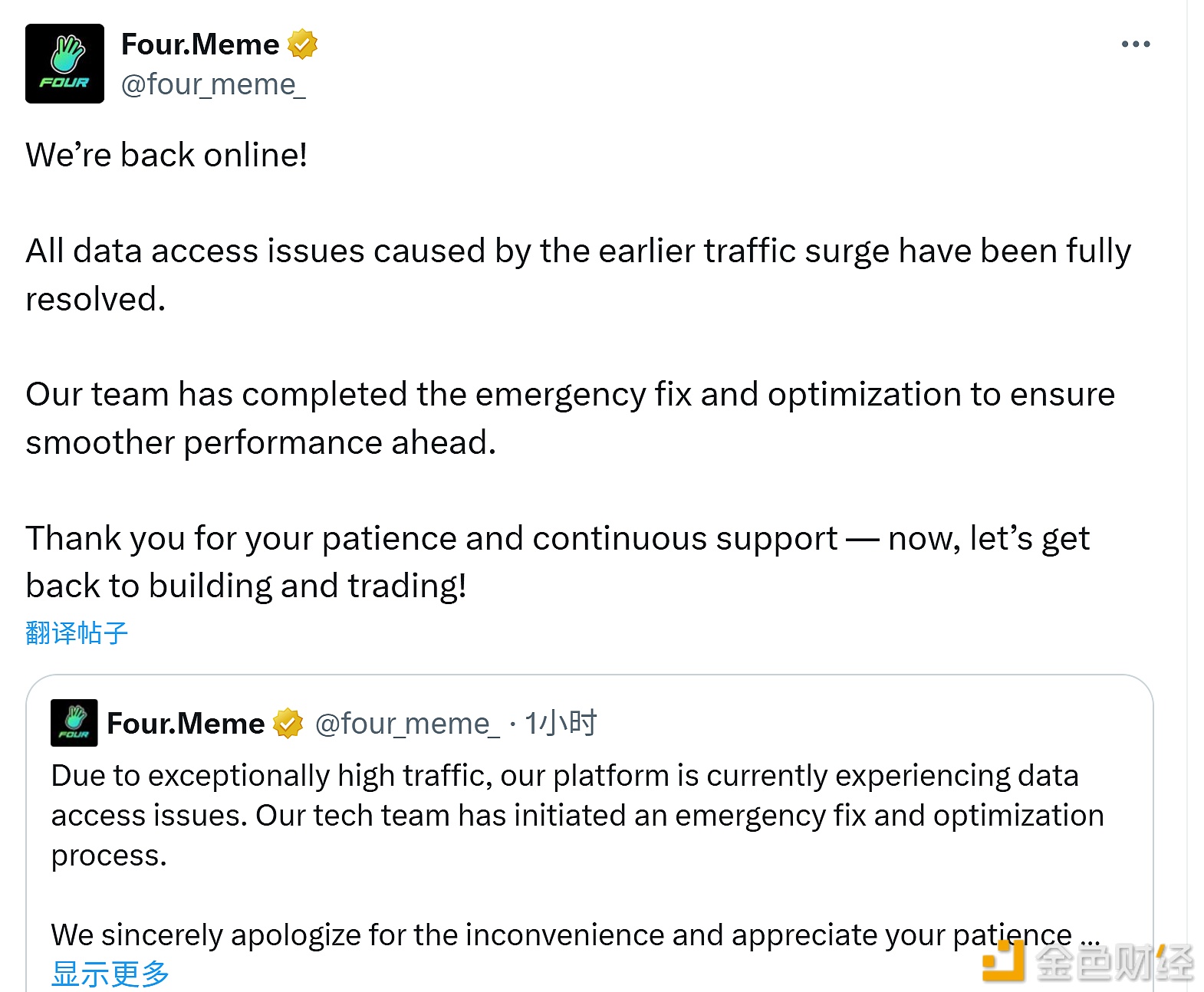Open the three-dot more options menu
1204x992 pixels.
(1135, 44)
